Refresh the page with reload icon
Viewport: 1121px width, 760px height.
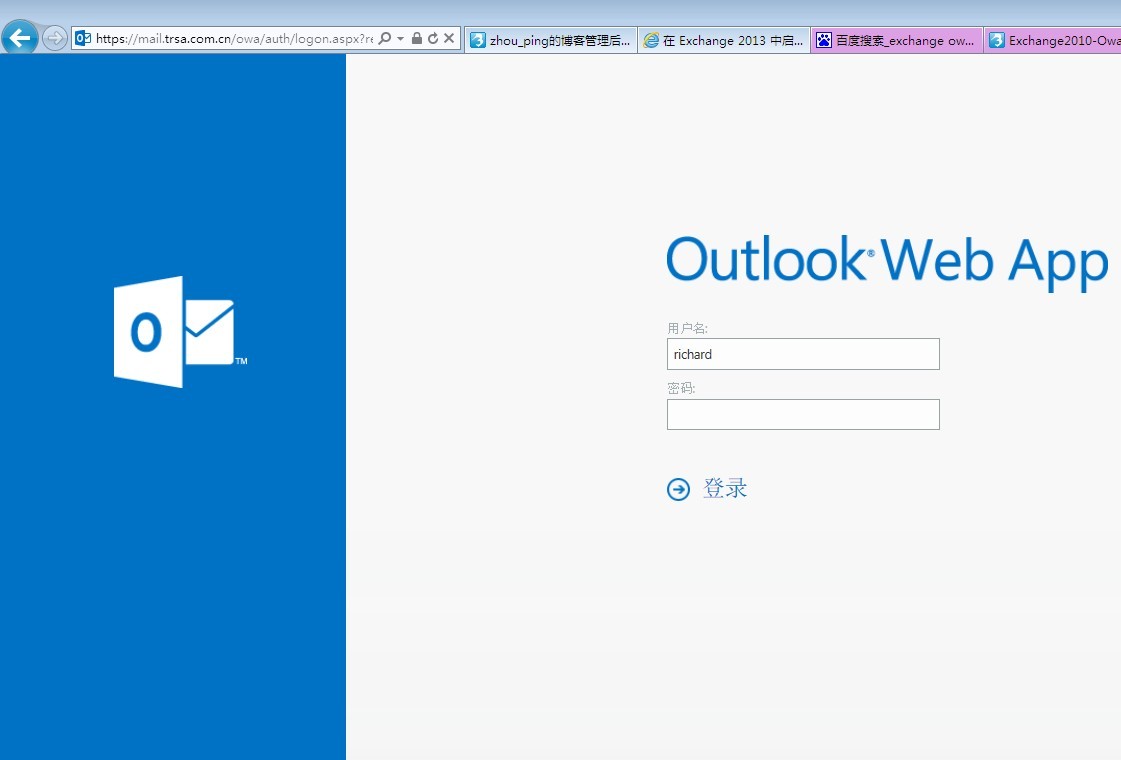click(x=433, y=38)
